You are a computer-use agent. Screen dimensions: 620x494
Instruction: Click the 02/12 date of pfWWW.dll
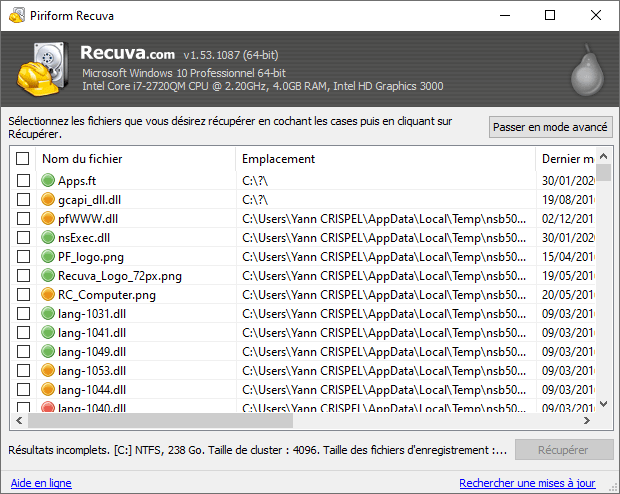[568, 219]
